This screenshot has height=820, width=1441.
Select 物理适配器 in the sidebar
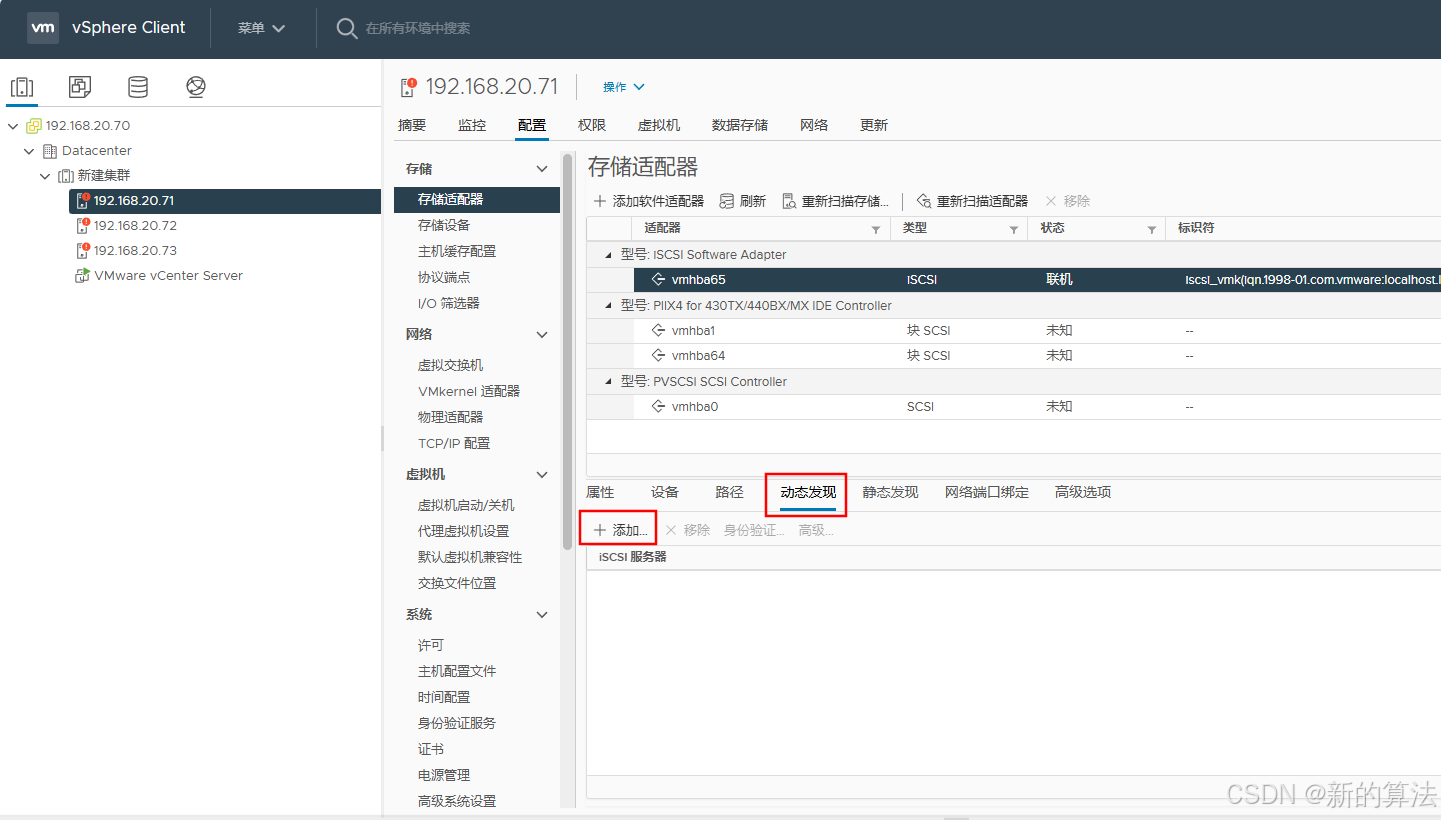[450, 417]
